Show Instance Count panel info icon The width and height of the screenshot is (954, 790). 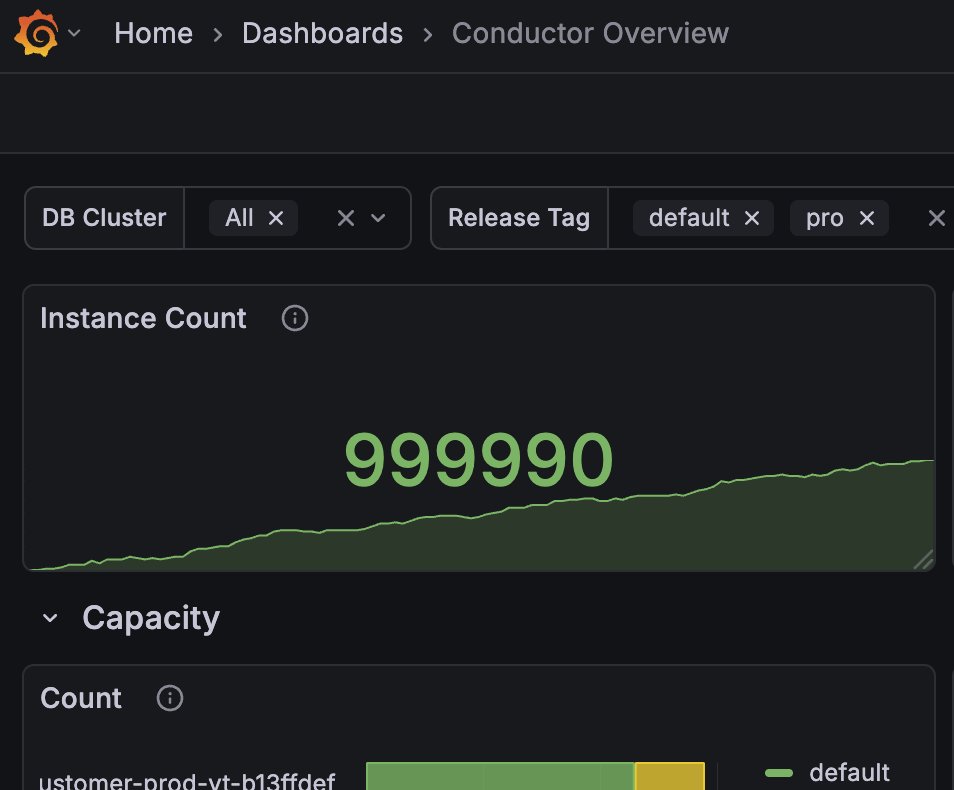(295, 318)
